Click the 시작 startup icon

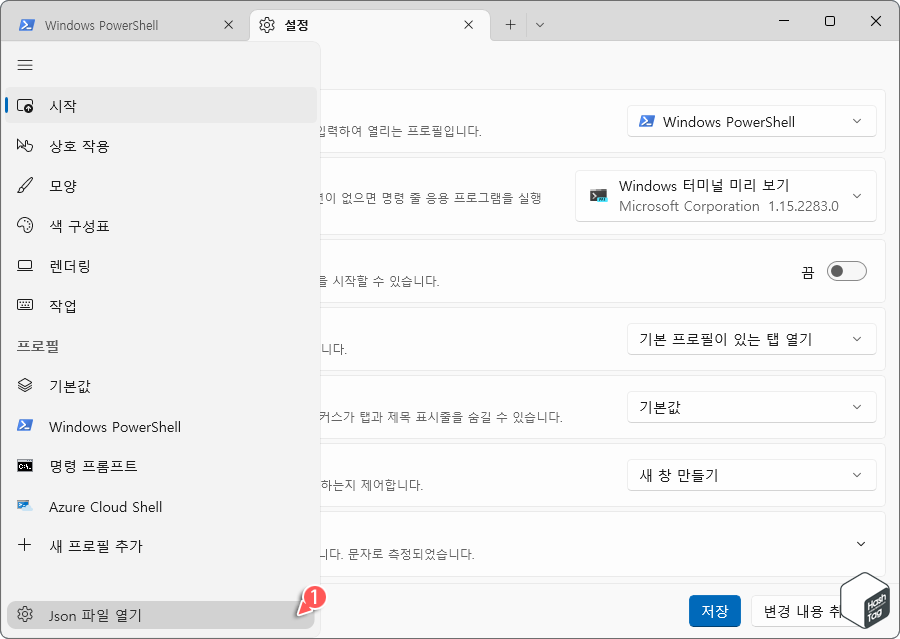point(25,106)
